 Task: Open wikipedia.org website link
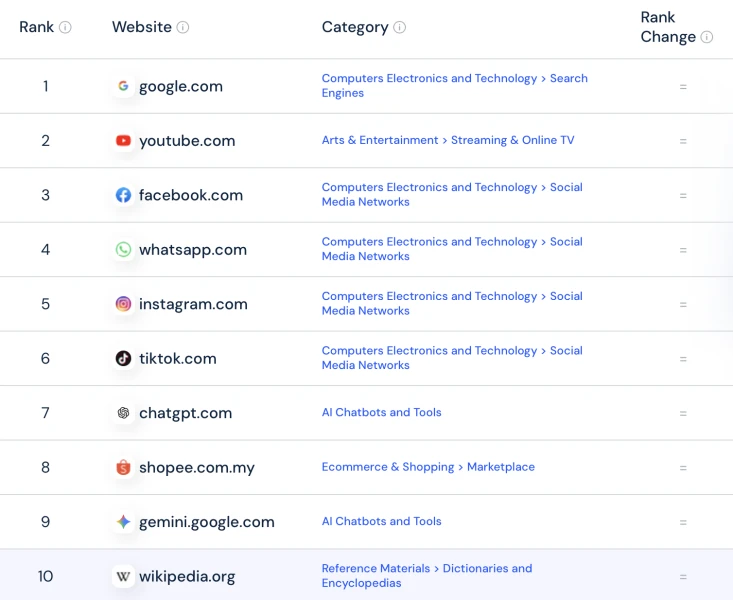tap(187, 577)
